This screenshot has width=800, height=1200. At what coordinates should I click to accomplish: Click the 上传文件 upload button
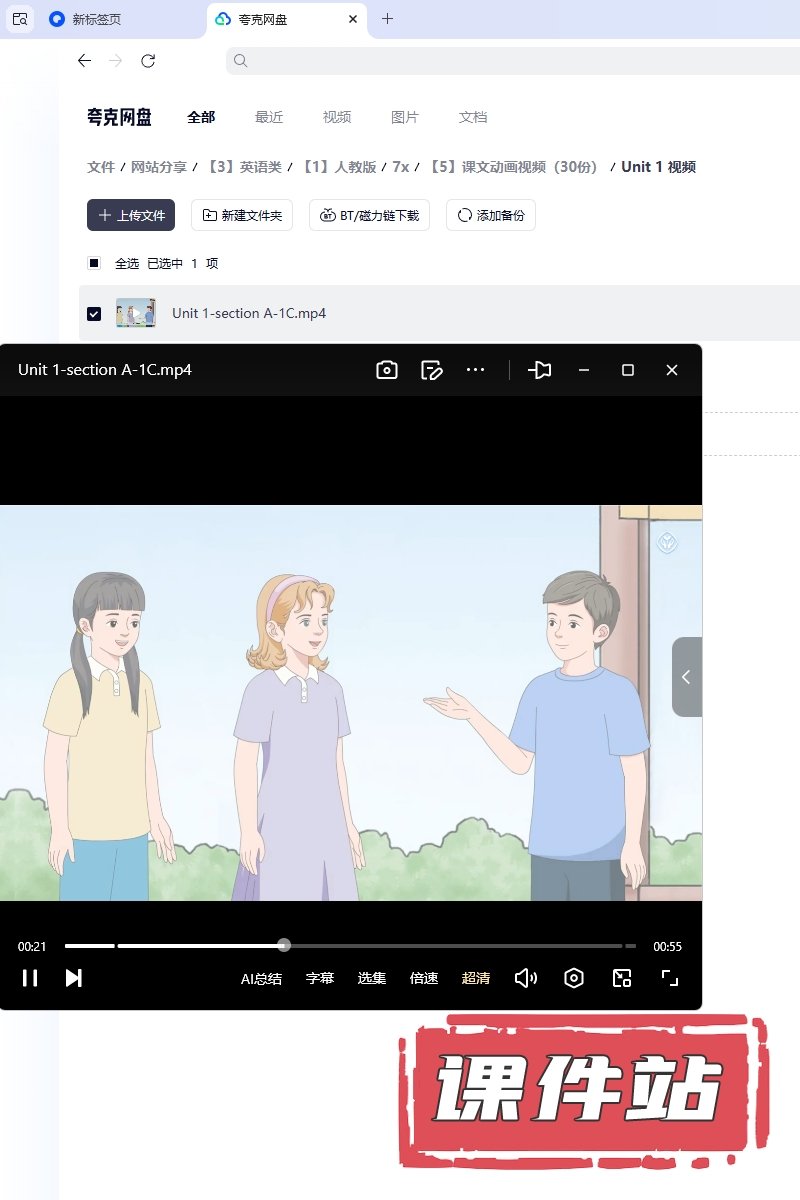[x=131, y=215]
